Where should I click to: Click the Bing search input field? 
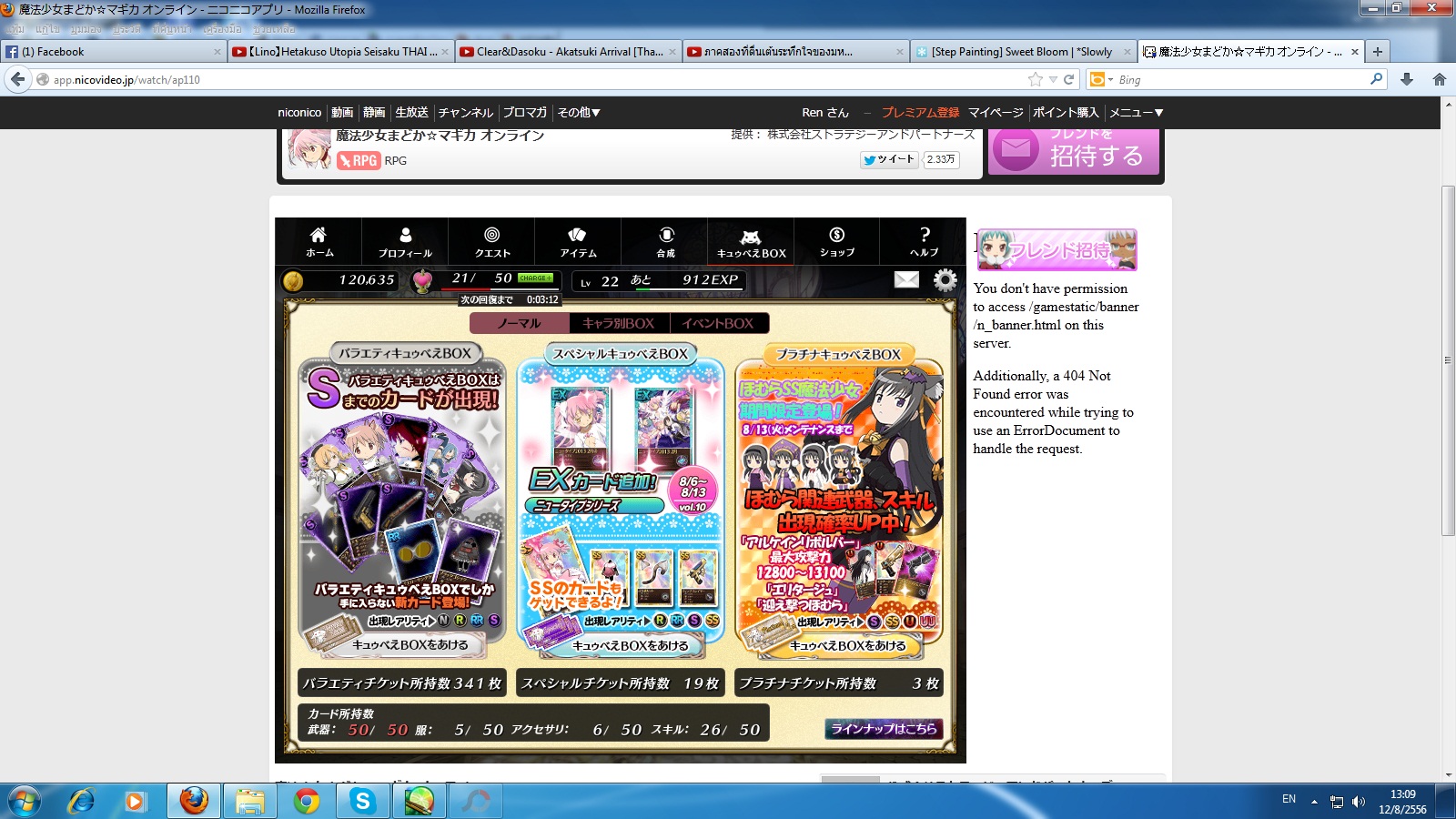coord(1242,79)
